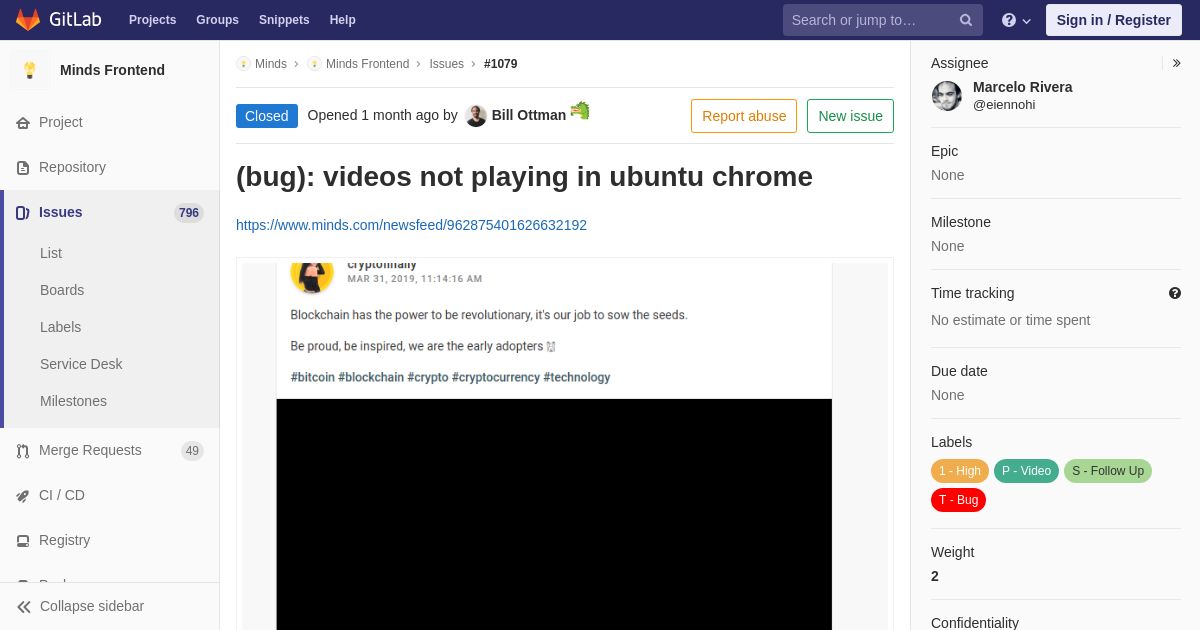1200x630 pixels.
Task: Click the Weight value 2
Action: pyautogui.click(x=935, y=576)
